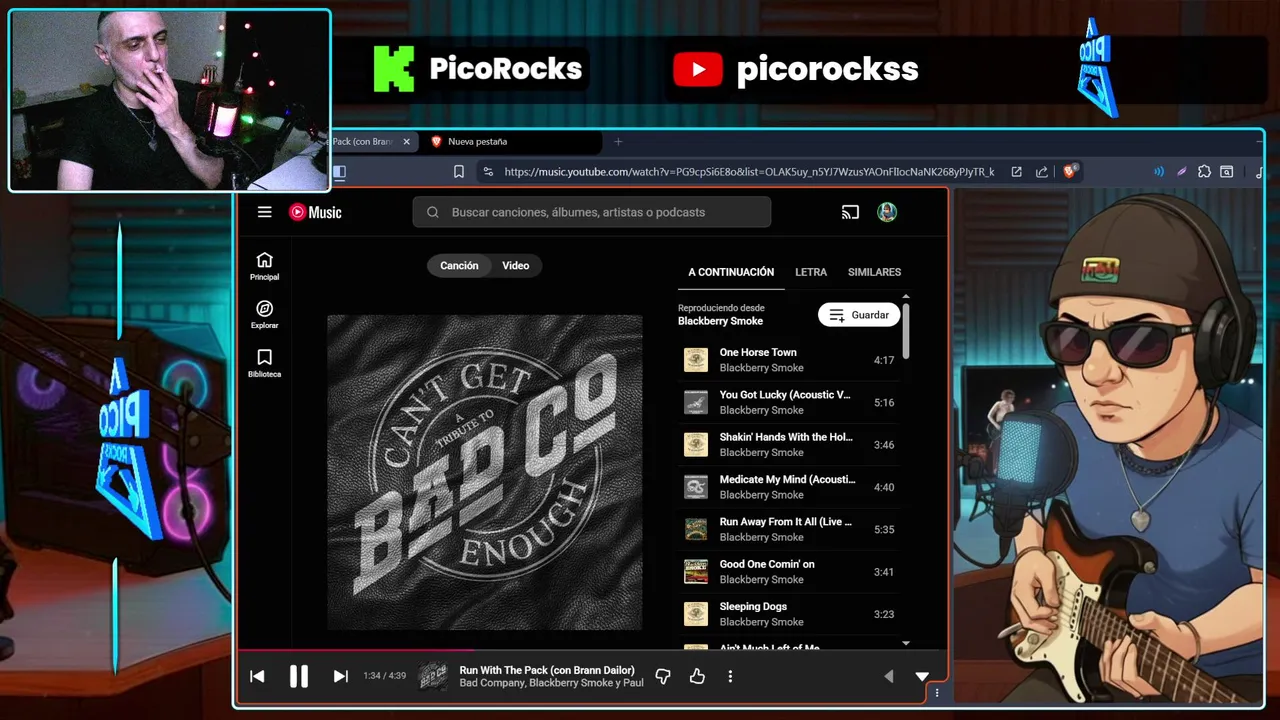The image size is (1280, 720).
Task: Click Good One Comin' on thumbnail
Action: (696, 572)
